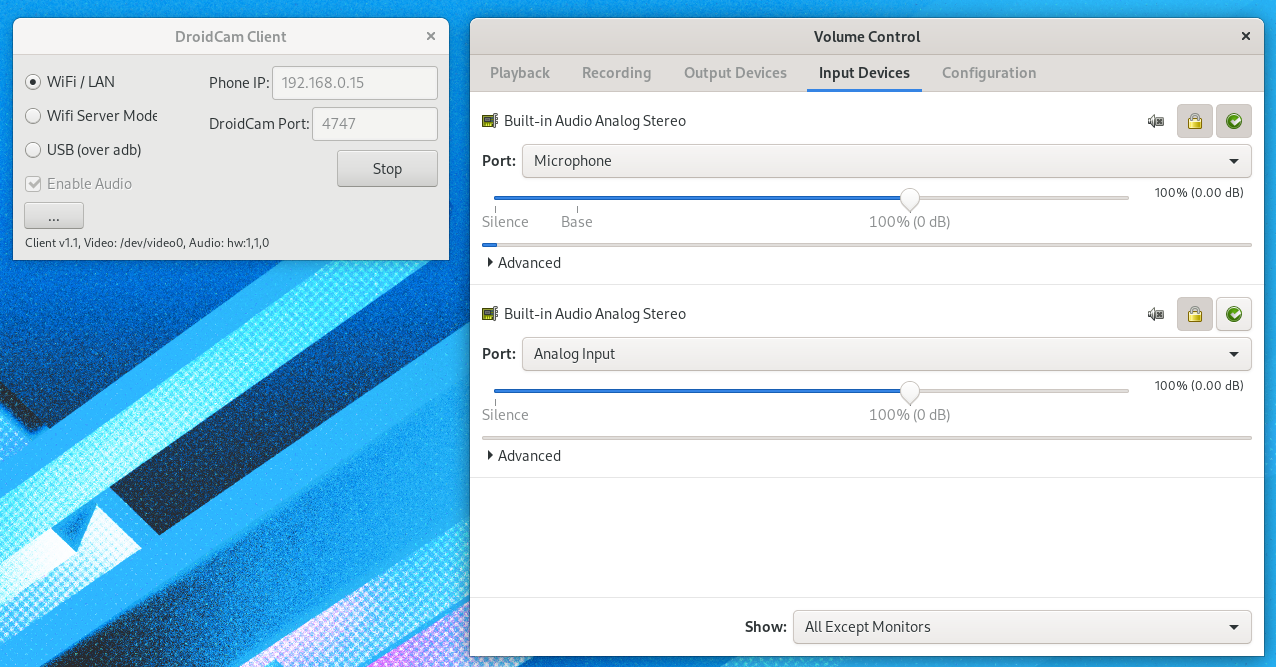Open the Microphone port dropdown

pyautogui.click(x=886, y=161)
